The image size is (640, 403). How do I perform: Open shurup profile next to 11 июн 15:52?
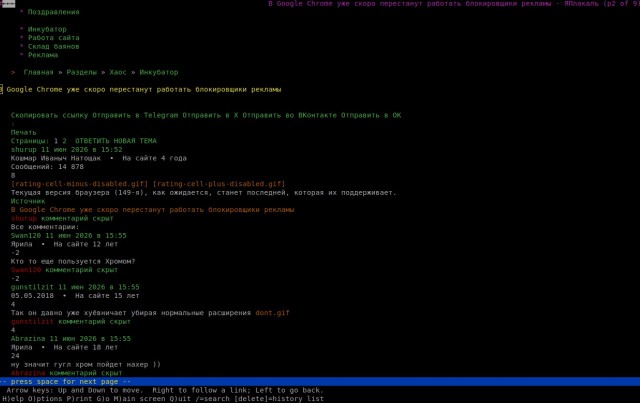tap(24, 150)
